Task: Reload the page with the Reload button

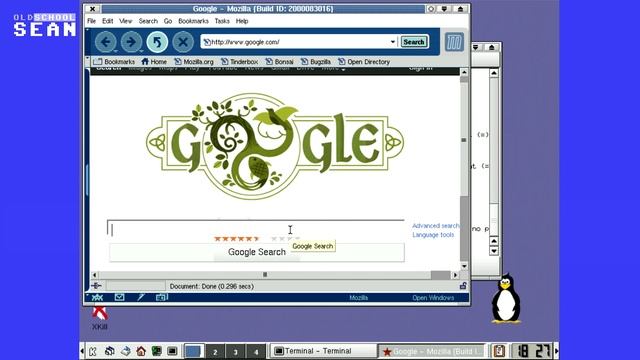Action: point(157,42)
